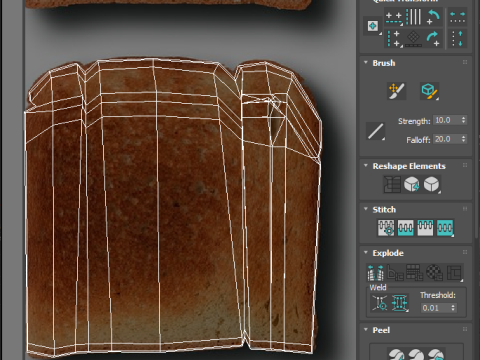Collapse the Reshape Elements rollout
The height and width of the screenshot is (360, 480).
(x=366, y=166)
